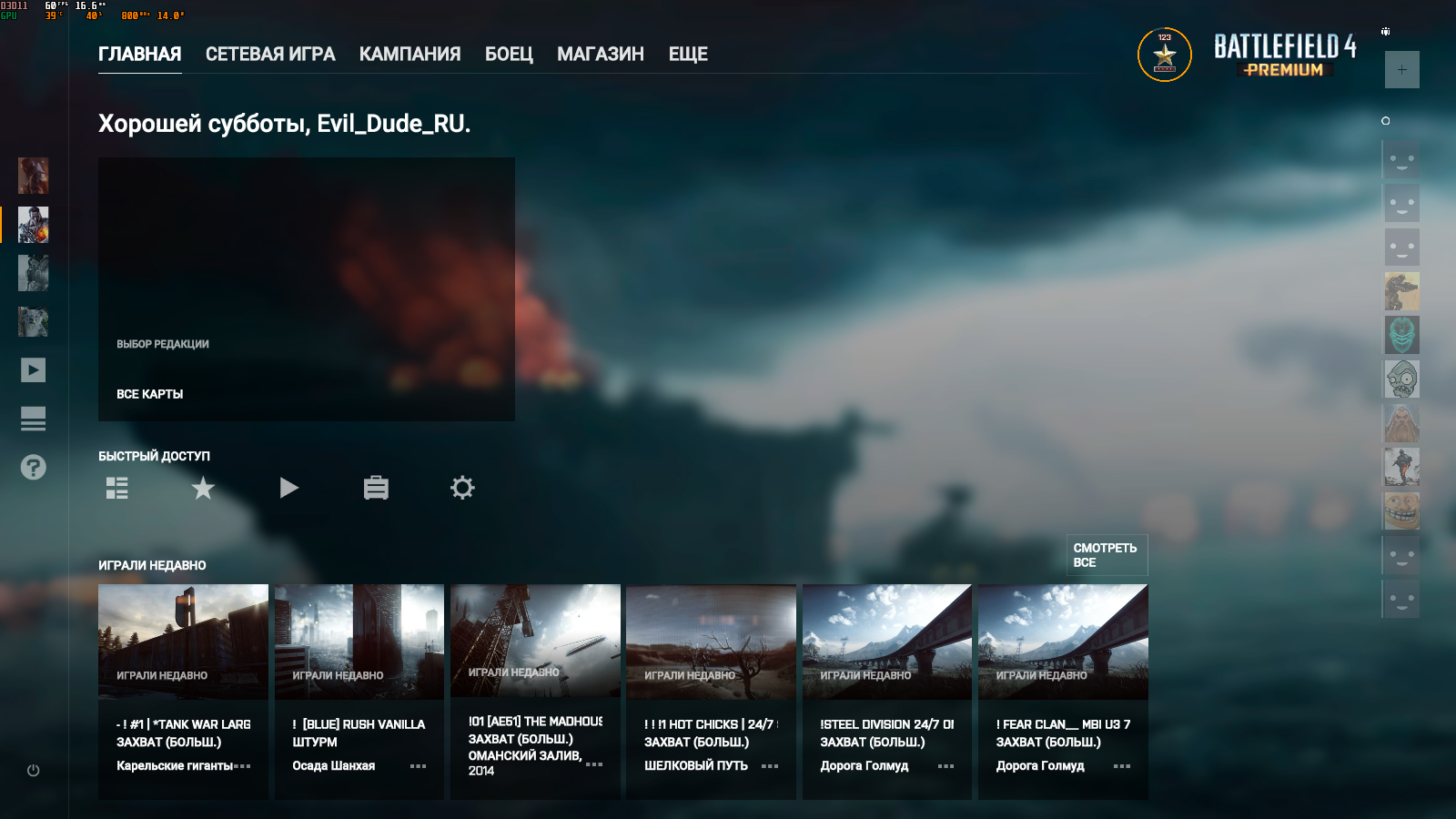This screenshot has height=819, width=1456.
Task: Open the clipboard icon in quick access
Action: pos(376,489)
